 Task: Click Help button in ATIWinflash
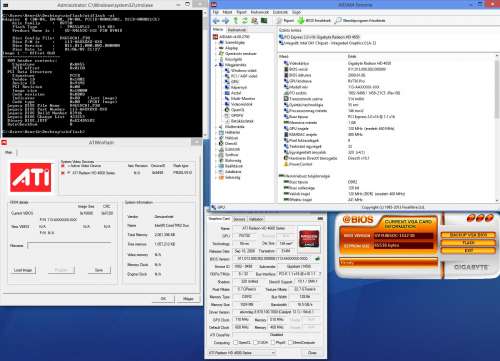click(x=188, y=299)
